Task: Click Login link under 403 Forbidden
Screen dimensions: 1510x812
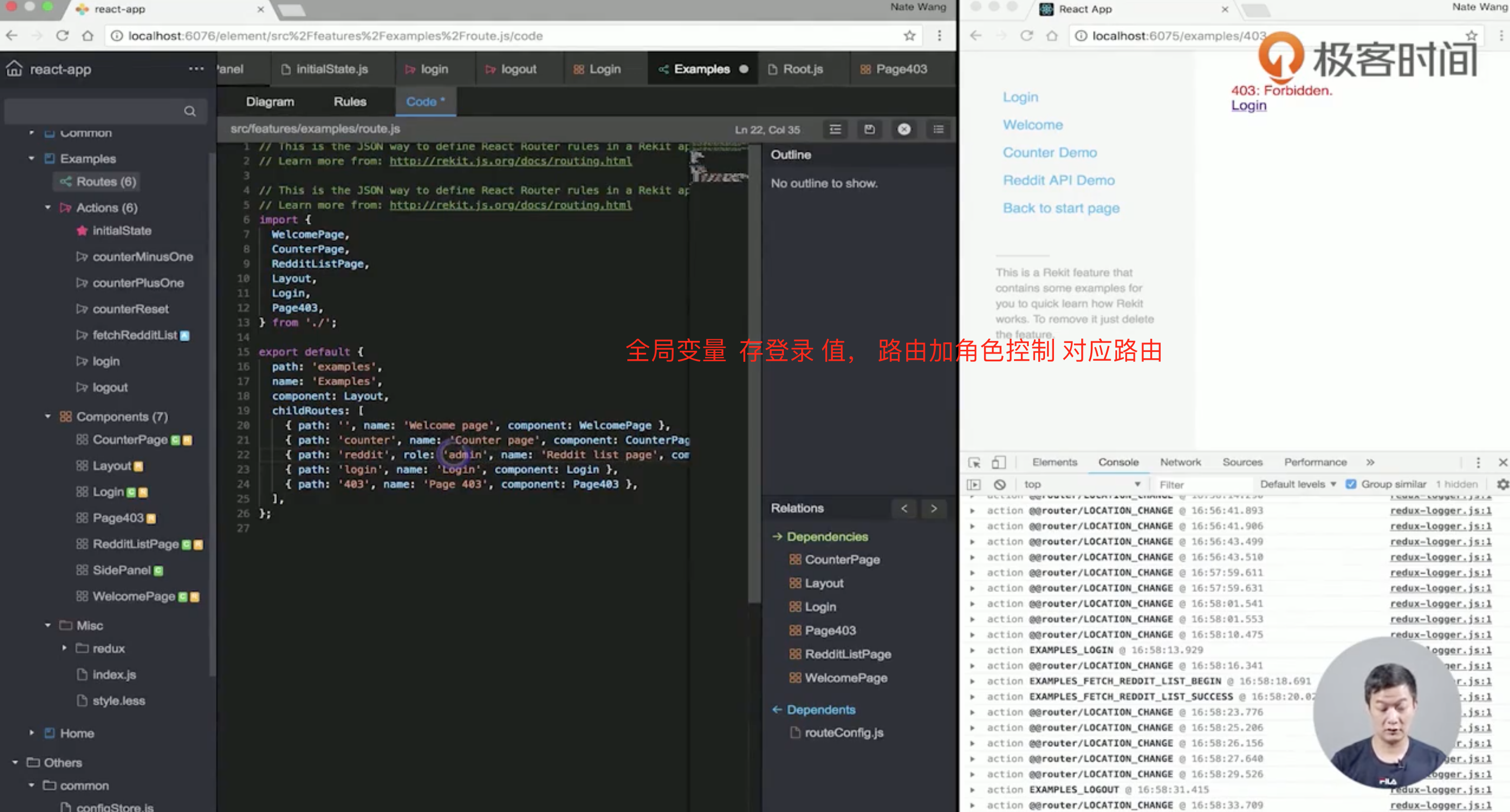Action: [1248, 106]
